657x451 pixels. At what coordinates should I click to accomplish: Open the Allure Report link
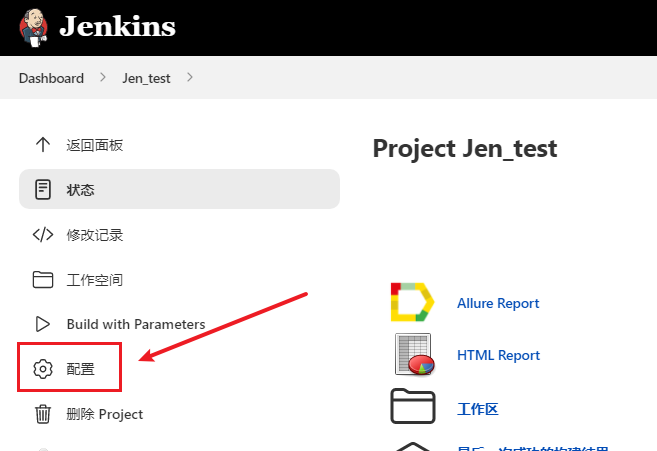[x=498, y=303]
